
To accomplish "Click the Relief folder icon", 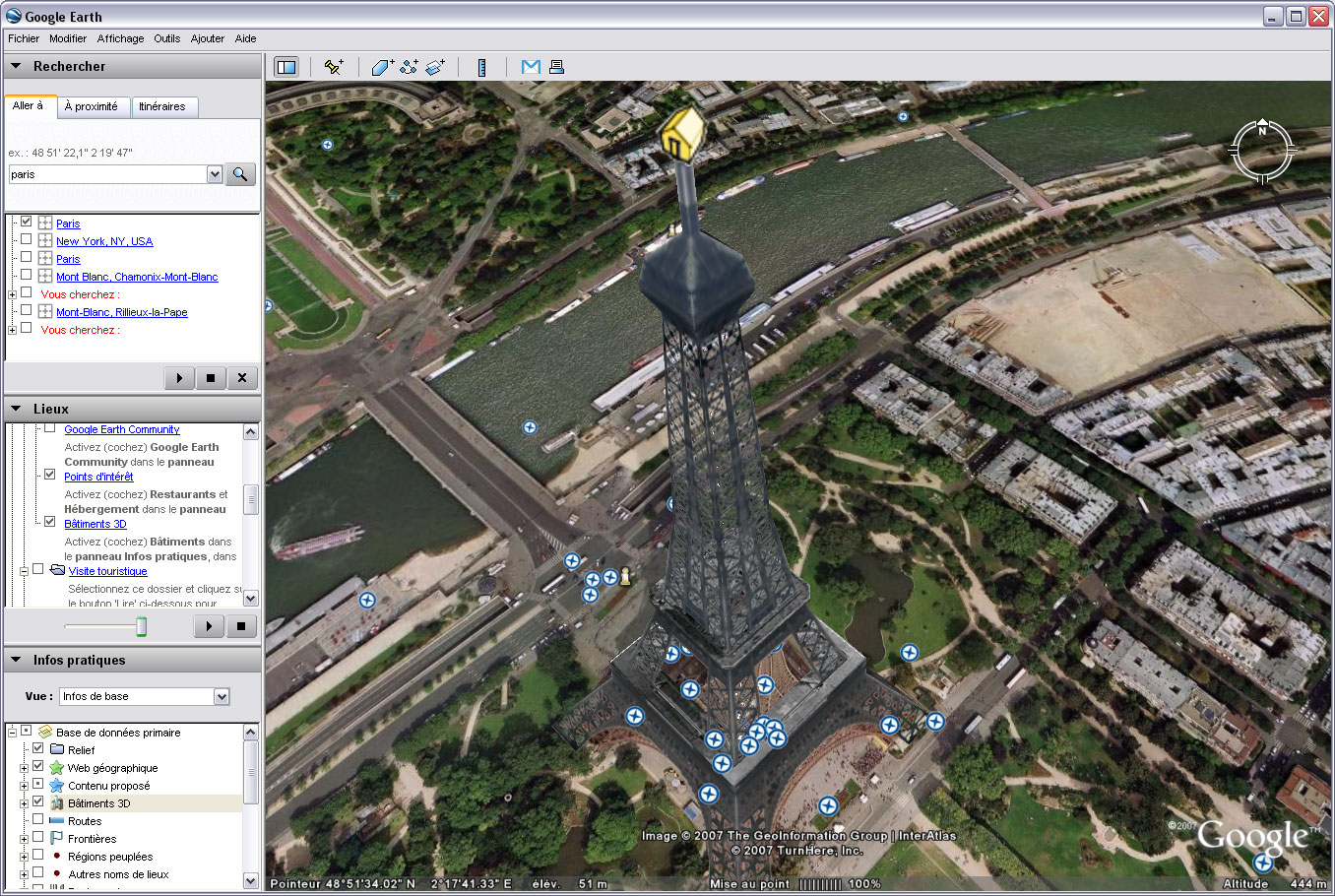I will tap(57, 750).
